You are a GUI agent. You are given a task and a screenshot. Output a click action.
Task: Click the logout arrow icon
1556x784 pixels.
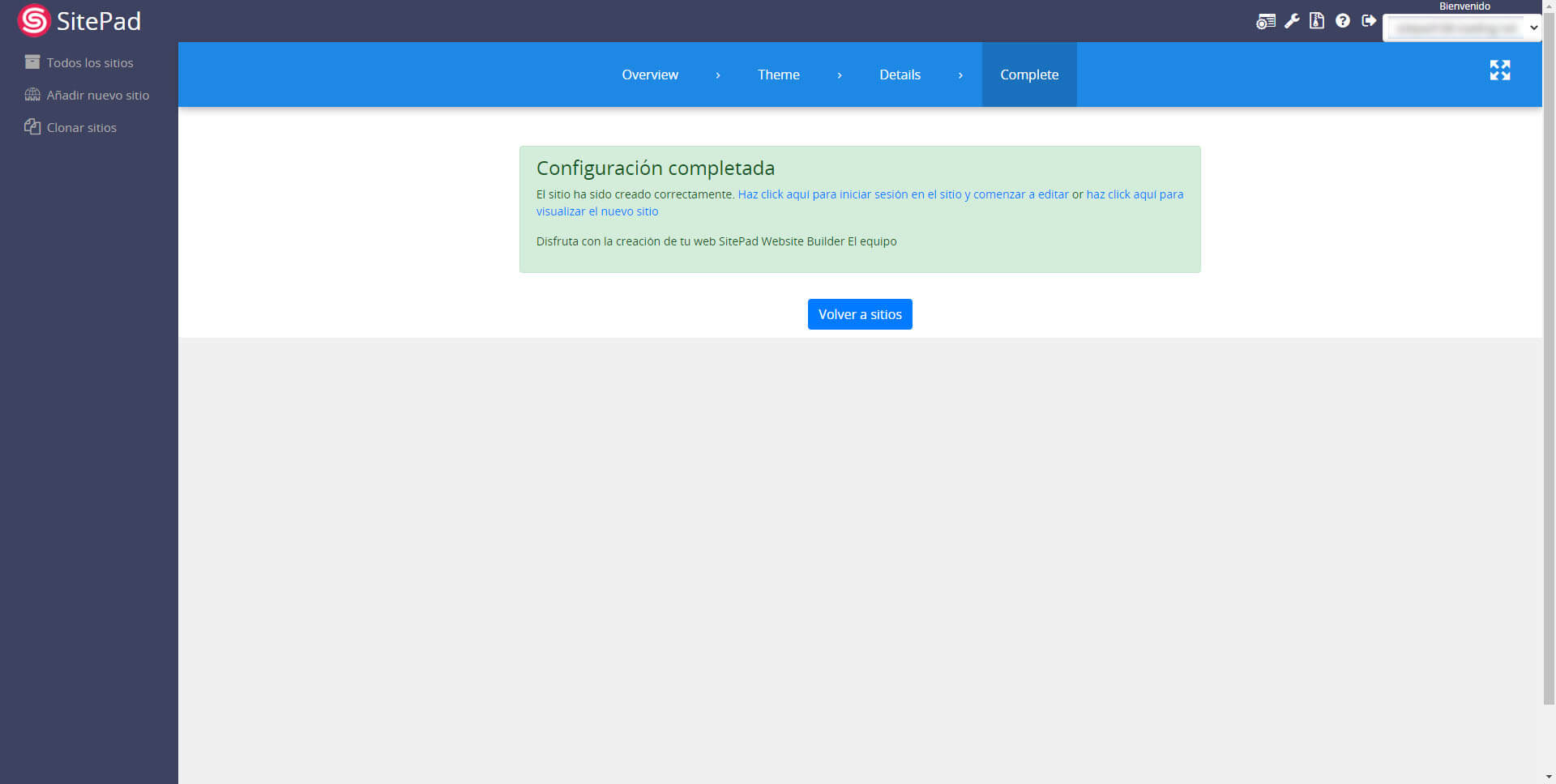(x=1369, y=21)
